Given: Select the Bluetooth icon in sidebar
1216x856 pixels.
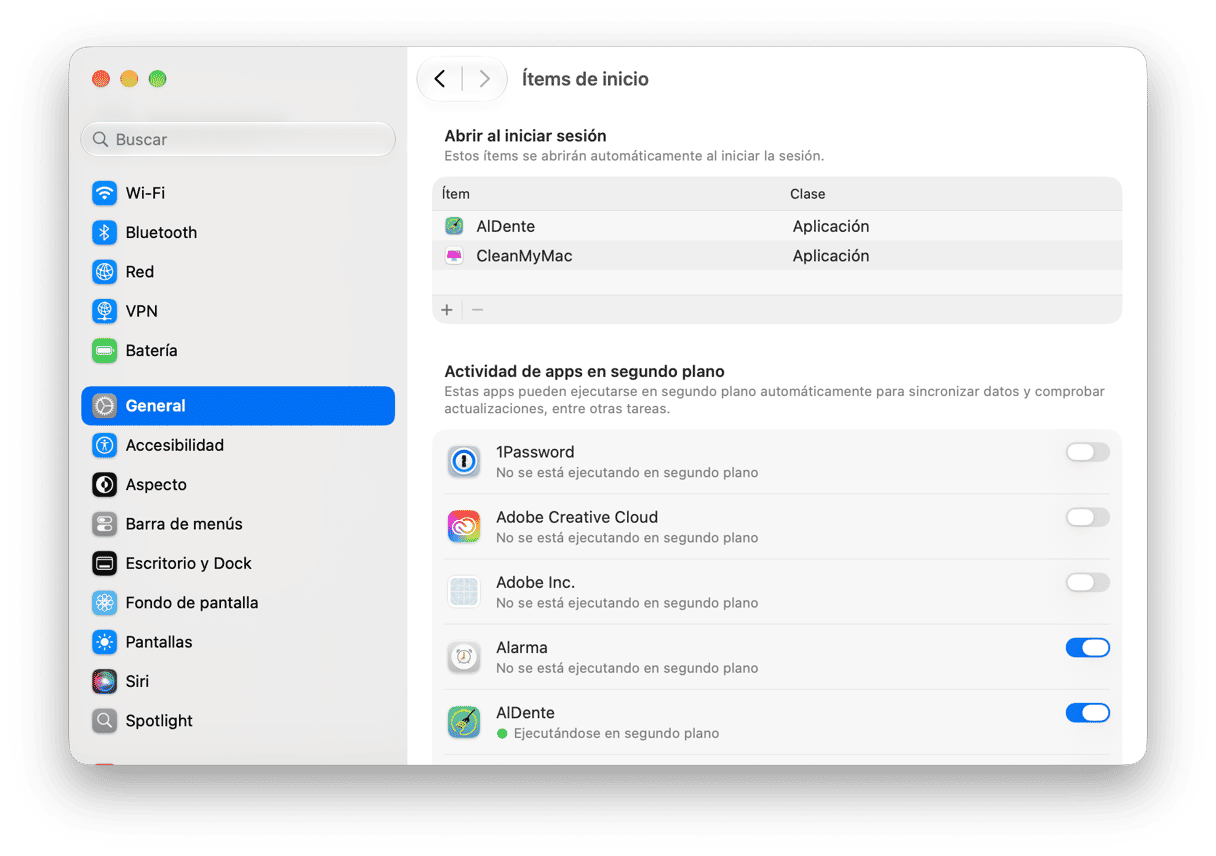Looking at the screenshot, I should click(105, 232).
